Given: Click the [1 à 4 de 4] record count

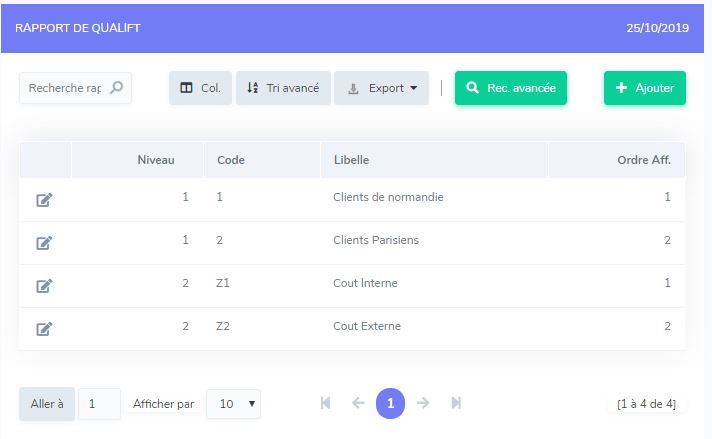Looking at the screenshot, I should click(646, 404).
